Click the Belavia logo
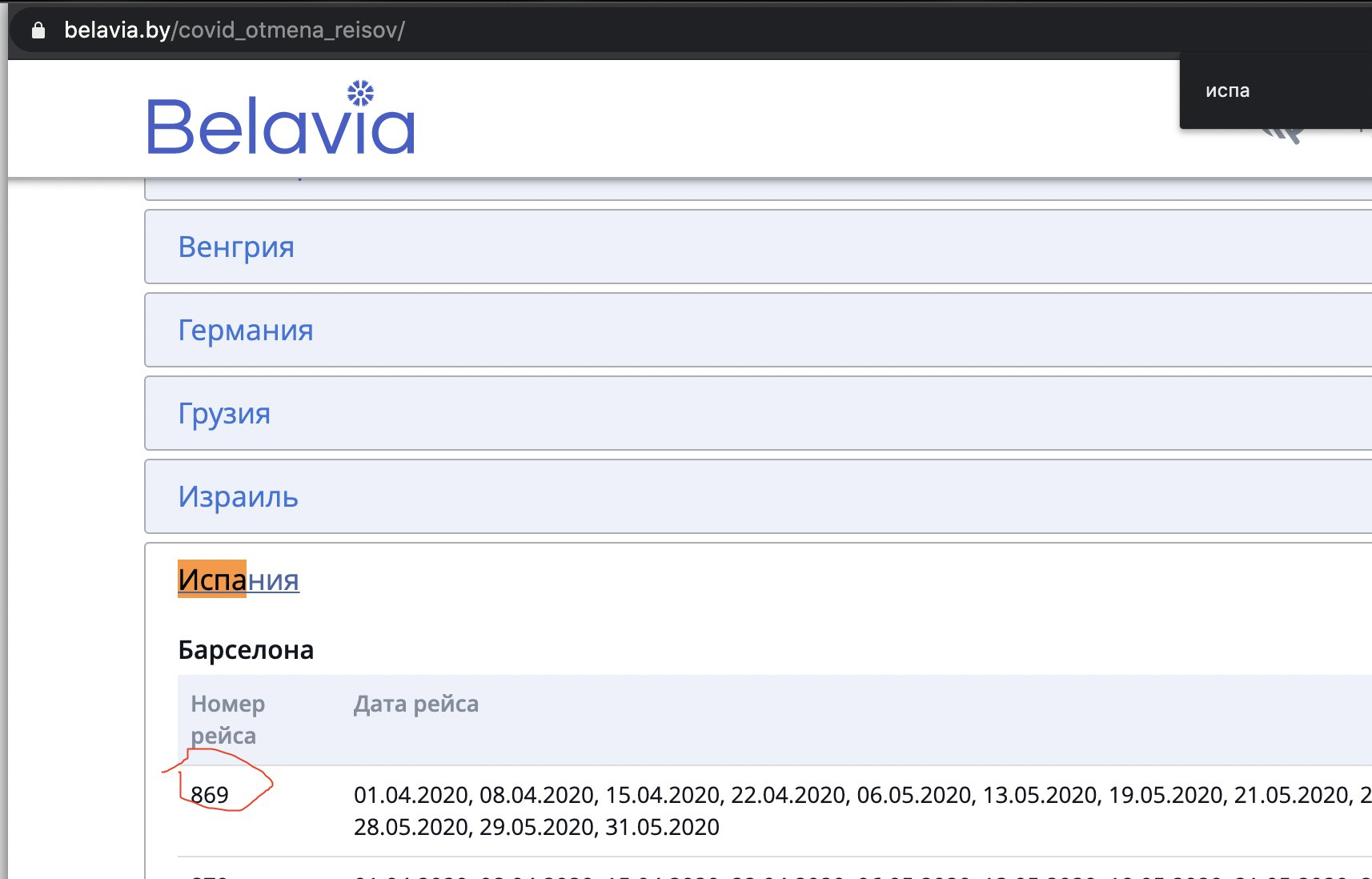 [x=281, y=118]
